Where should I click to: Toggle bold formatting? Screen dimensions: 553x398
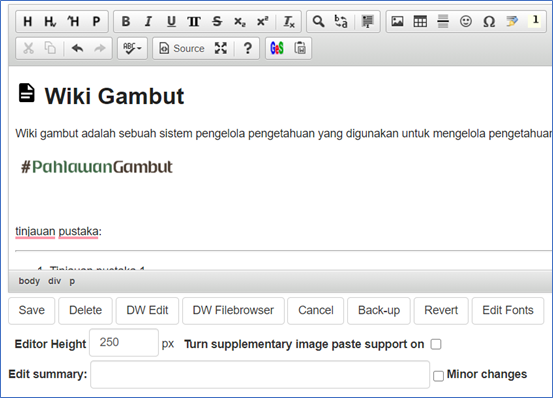pyautogui.click(x=126, y=22)
